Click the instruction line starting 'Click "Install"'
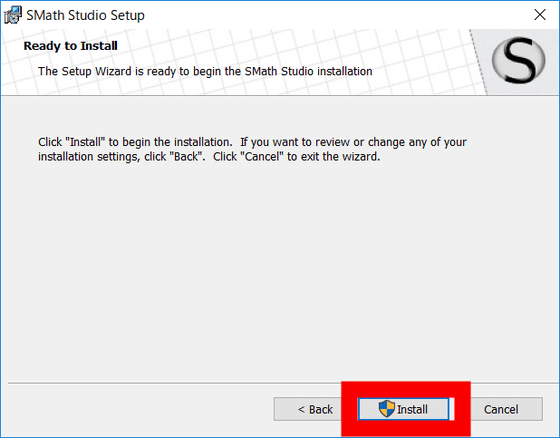The image size is (560, 438). click(252, 142)
